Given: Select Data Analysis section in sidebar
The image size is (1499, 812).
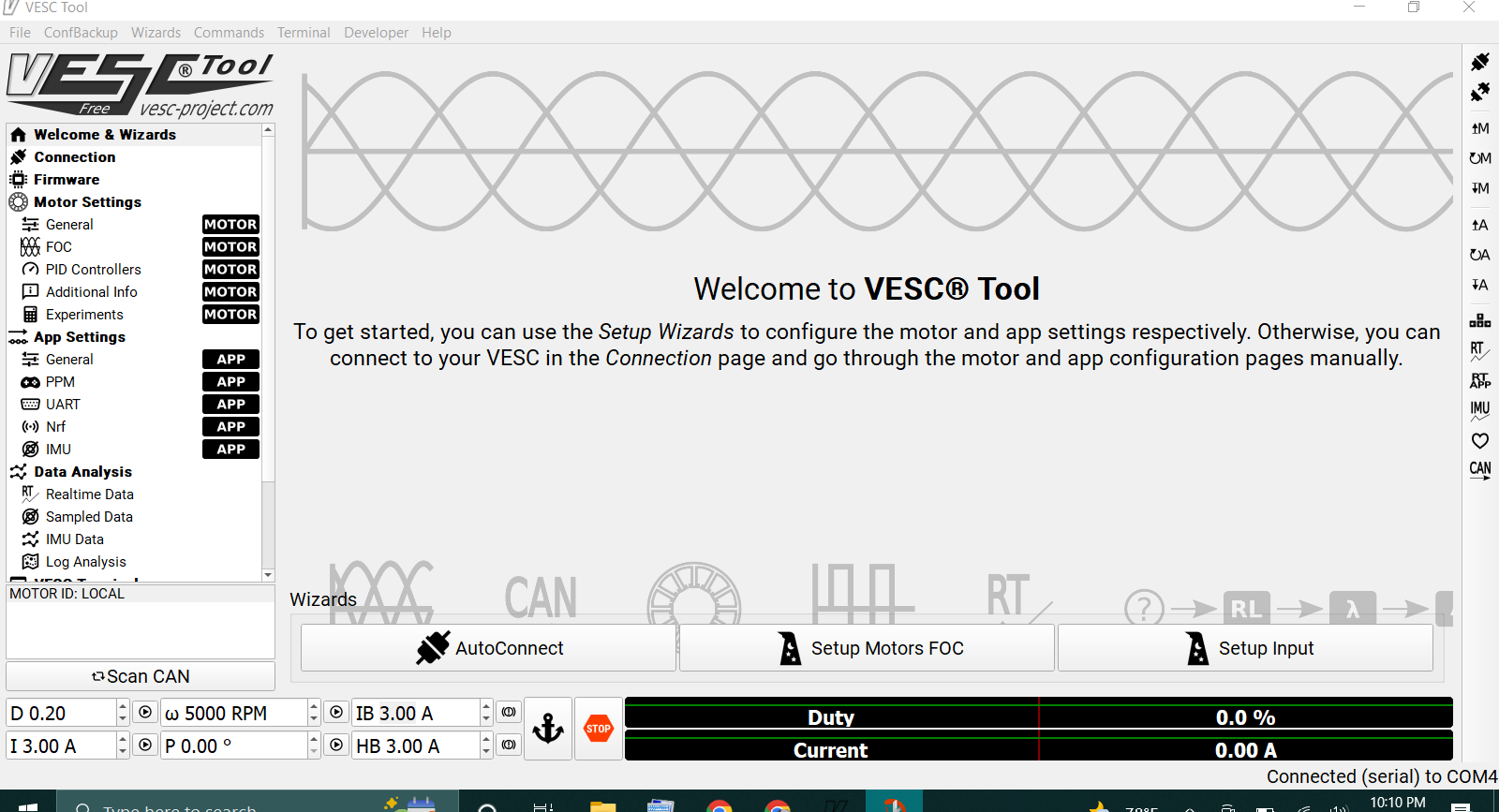Looking at the screenshot, I should 135,472.
